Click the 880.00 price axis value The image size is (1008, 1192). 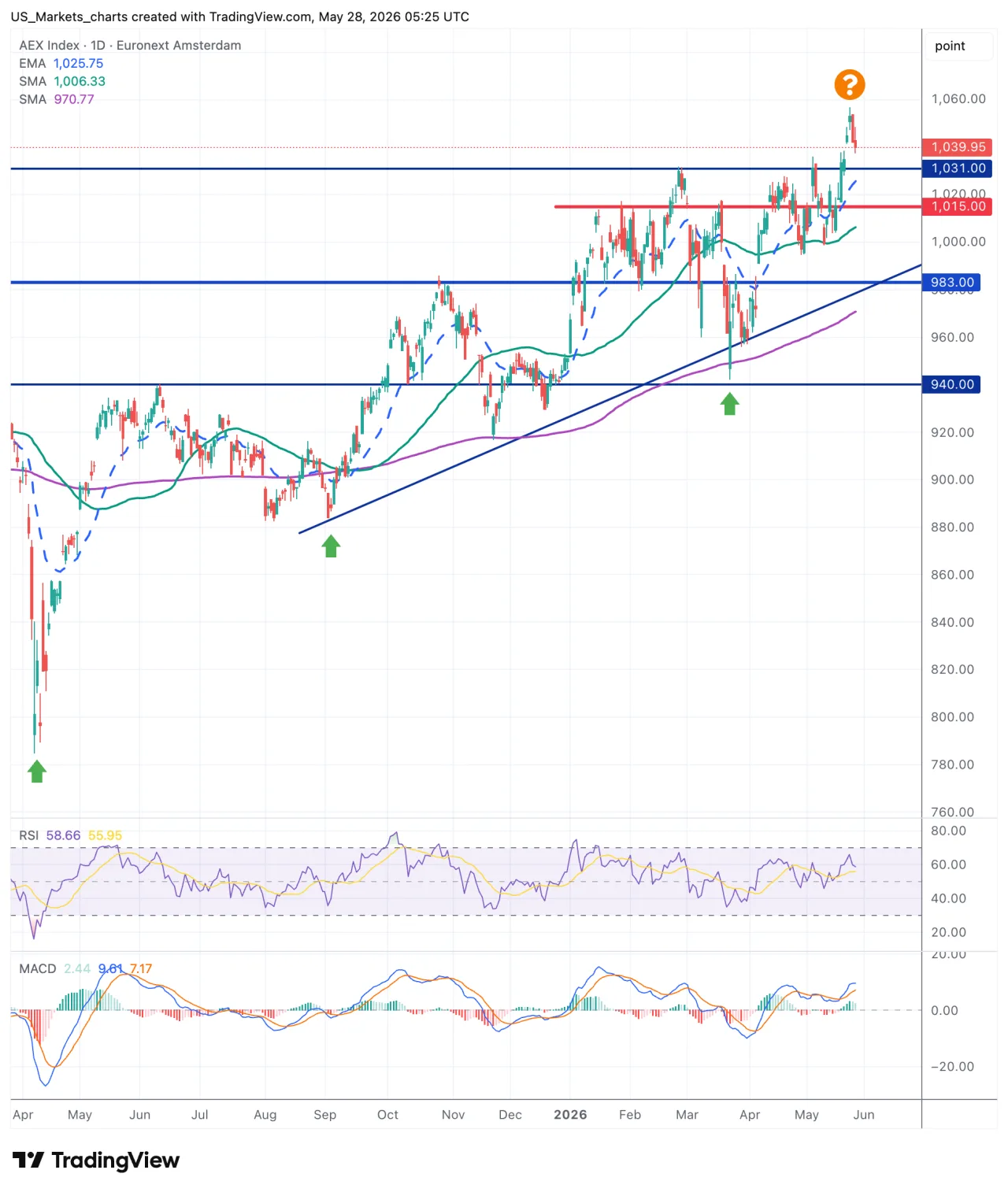click(x=953, y=527)
